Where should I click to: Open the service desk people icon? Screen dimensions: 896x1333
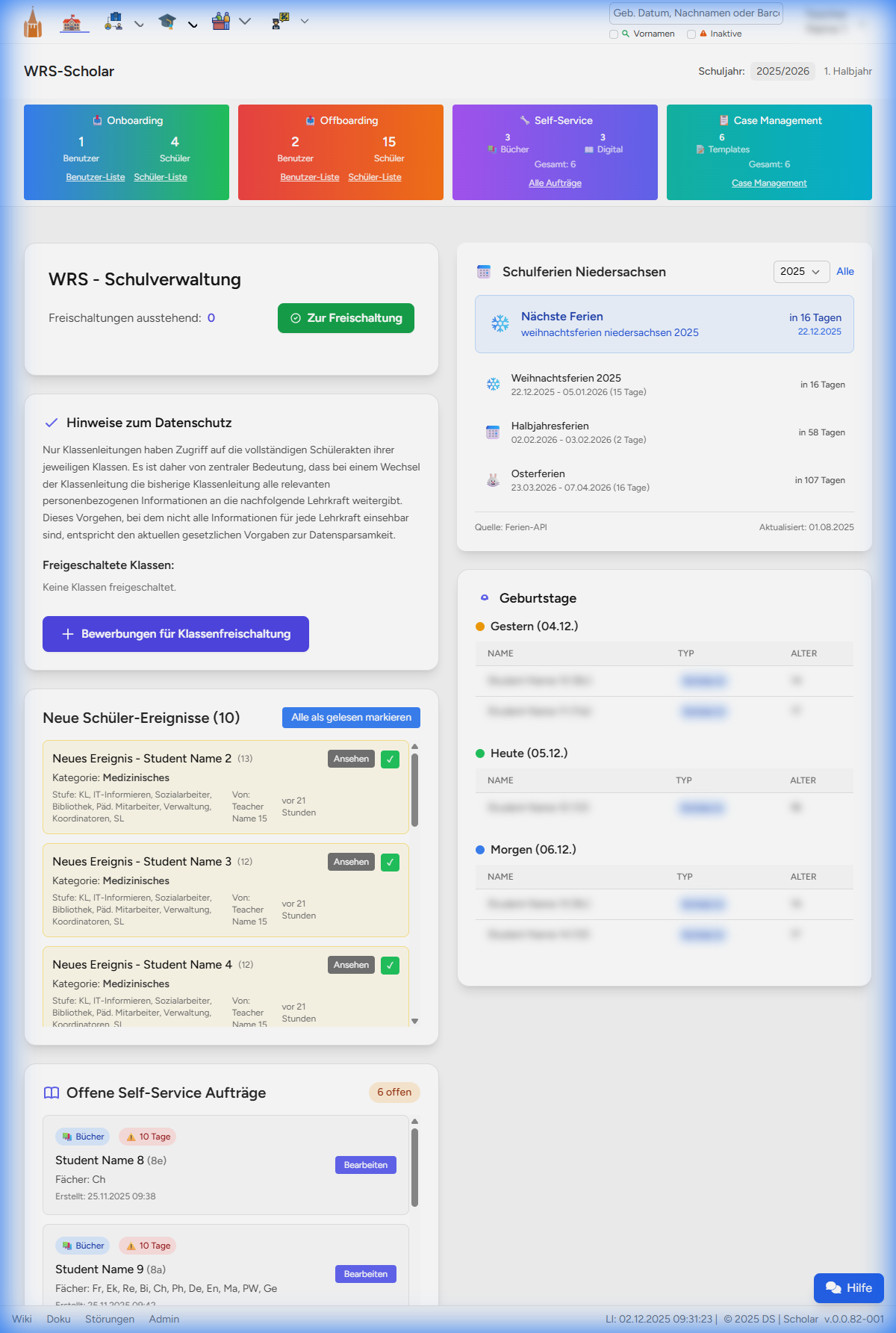pyautogui.click(x=221, y=21)
